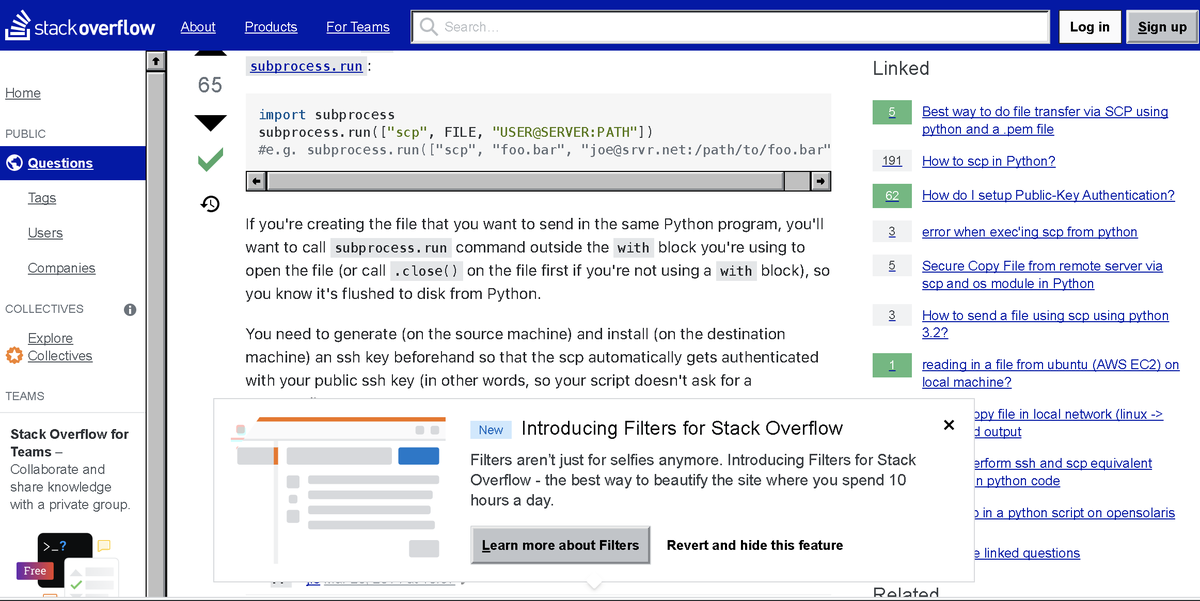Click the code block right scroll arrow
1200x601 pixels.
[821, 181]
